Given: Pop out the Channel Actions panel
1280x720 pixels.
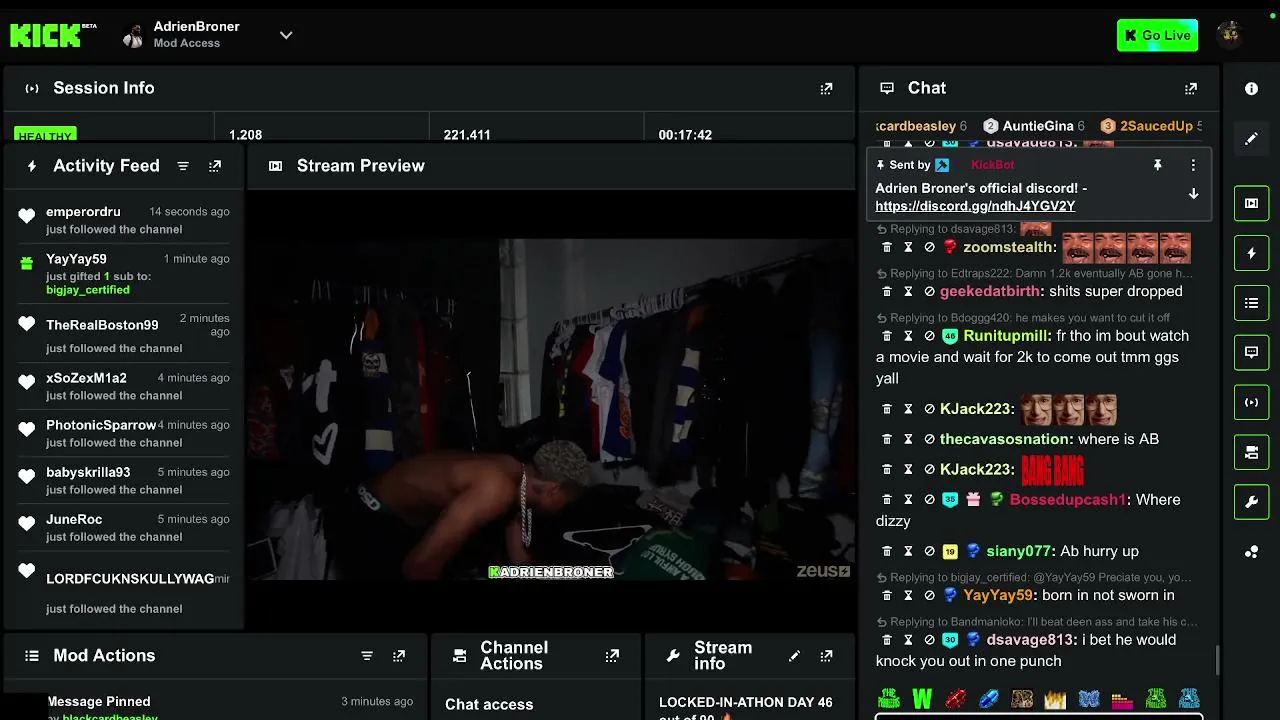Looking at the screenshot, I should click(x=612, y=656).
